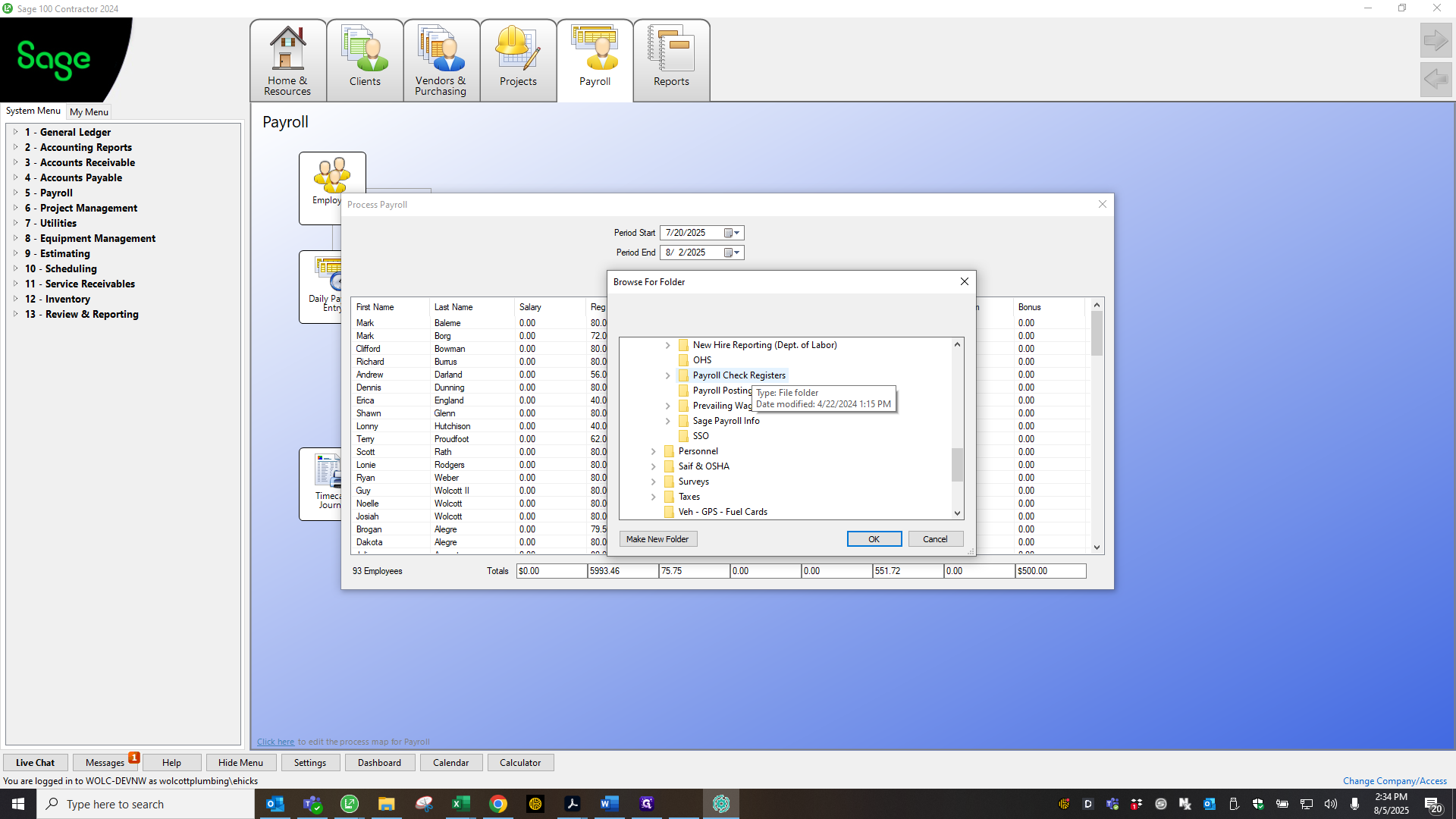
Task: Expand the Saif & OSHA folder
Action: pos(653,466)
